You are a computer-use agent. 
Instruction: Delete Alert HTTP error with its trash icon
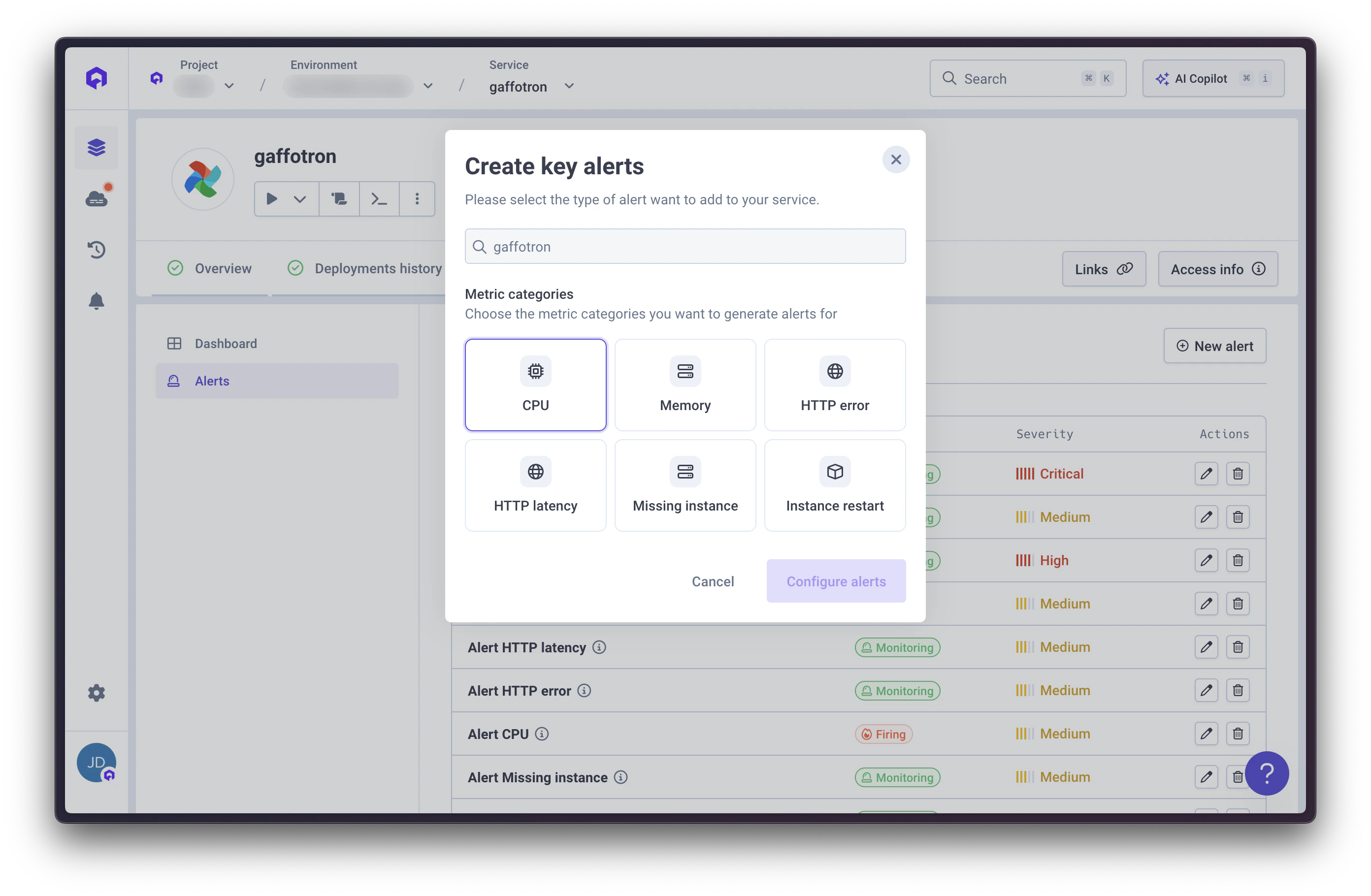click(1238, 690)
